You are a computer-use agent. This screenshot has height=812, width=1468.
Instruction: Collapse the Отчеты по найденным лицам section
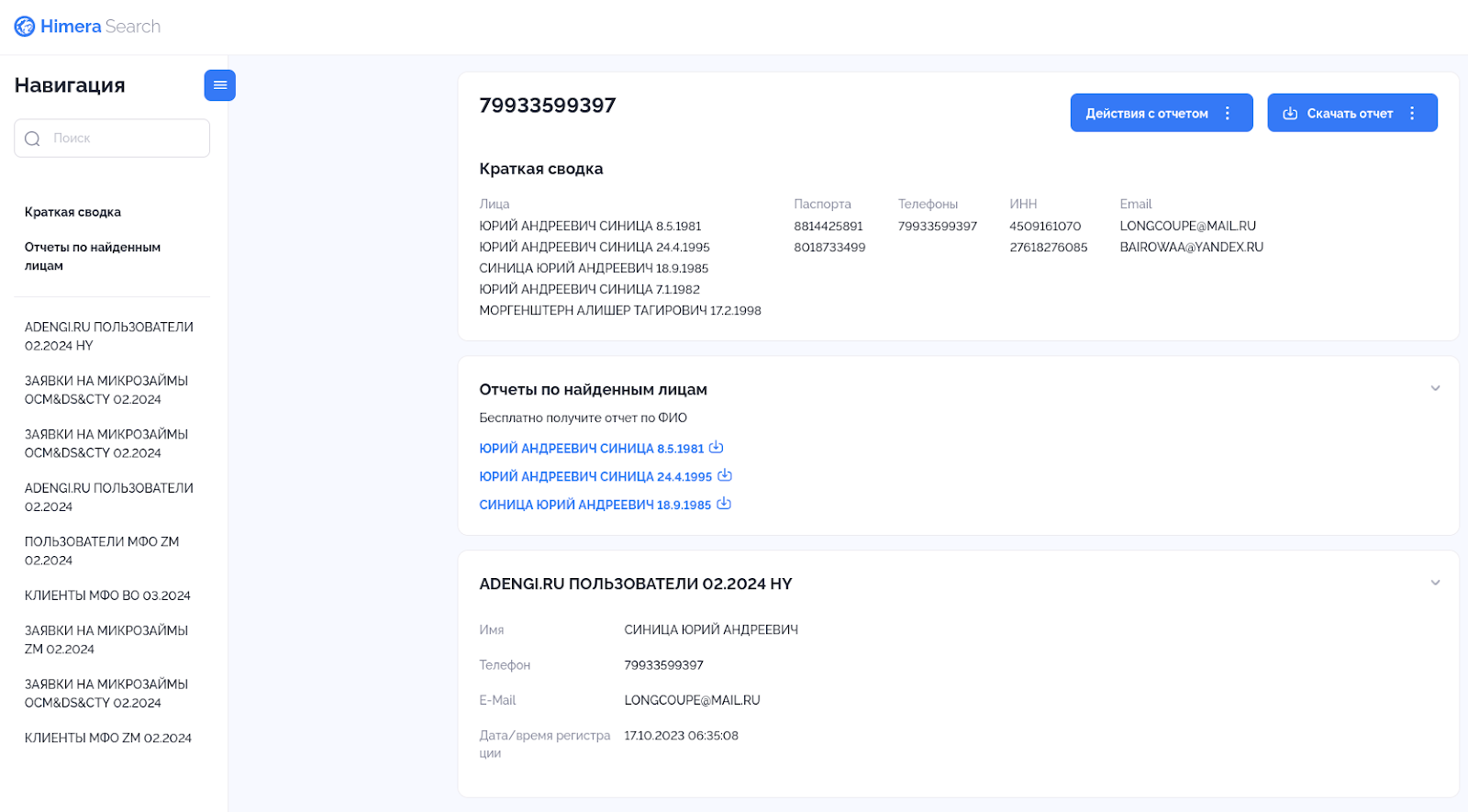point(1435,388)
